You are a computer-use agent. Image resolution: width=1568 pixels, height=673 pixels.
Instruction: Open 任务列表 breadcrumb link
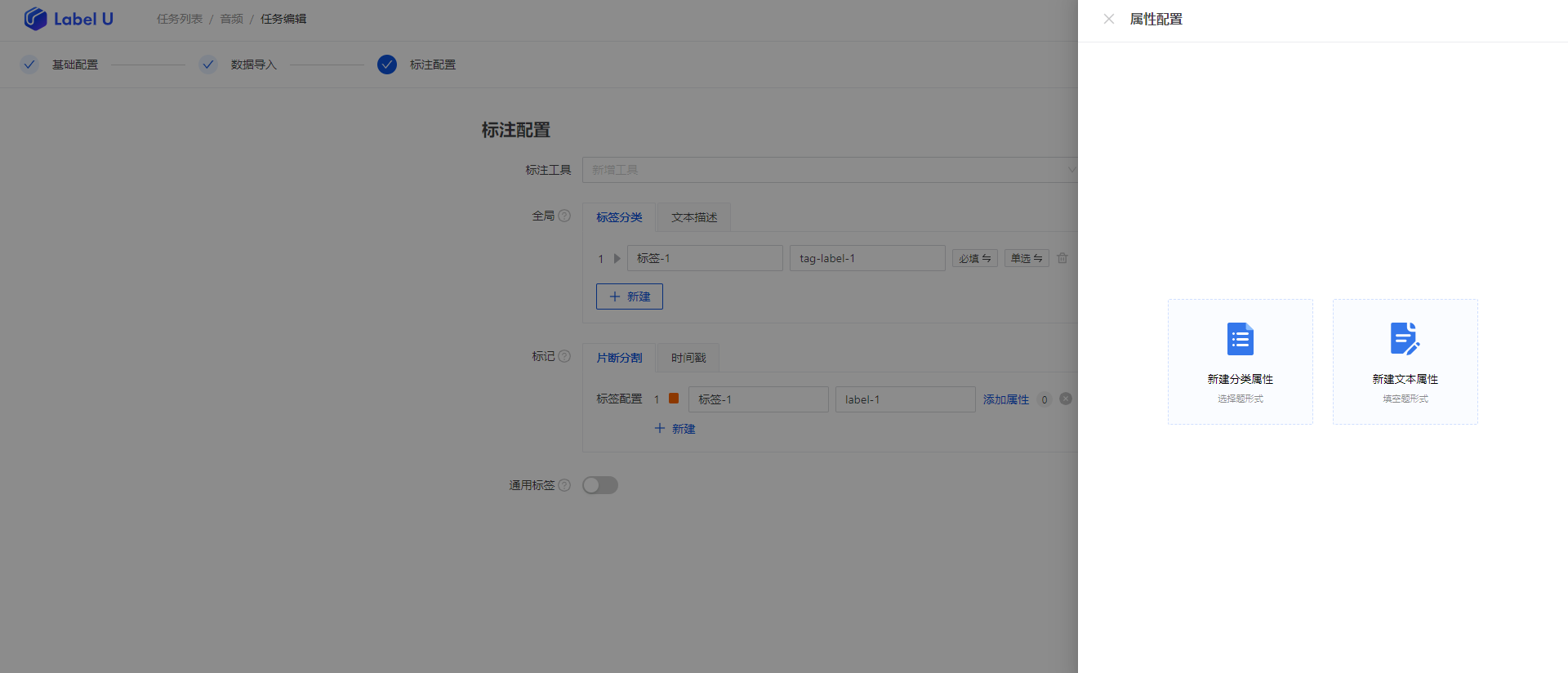pos(180,19)
